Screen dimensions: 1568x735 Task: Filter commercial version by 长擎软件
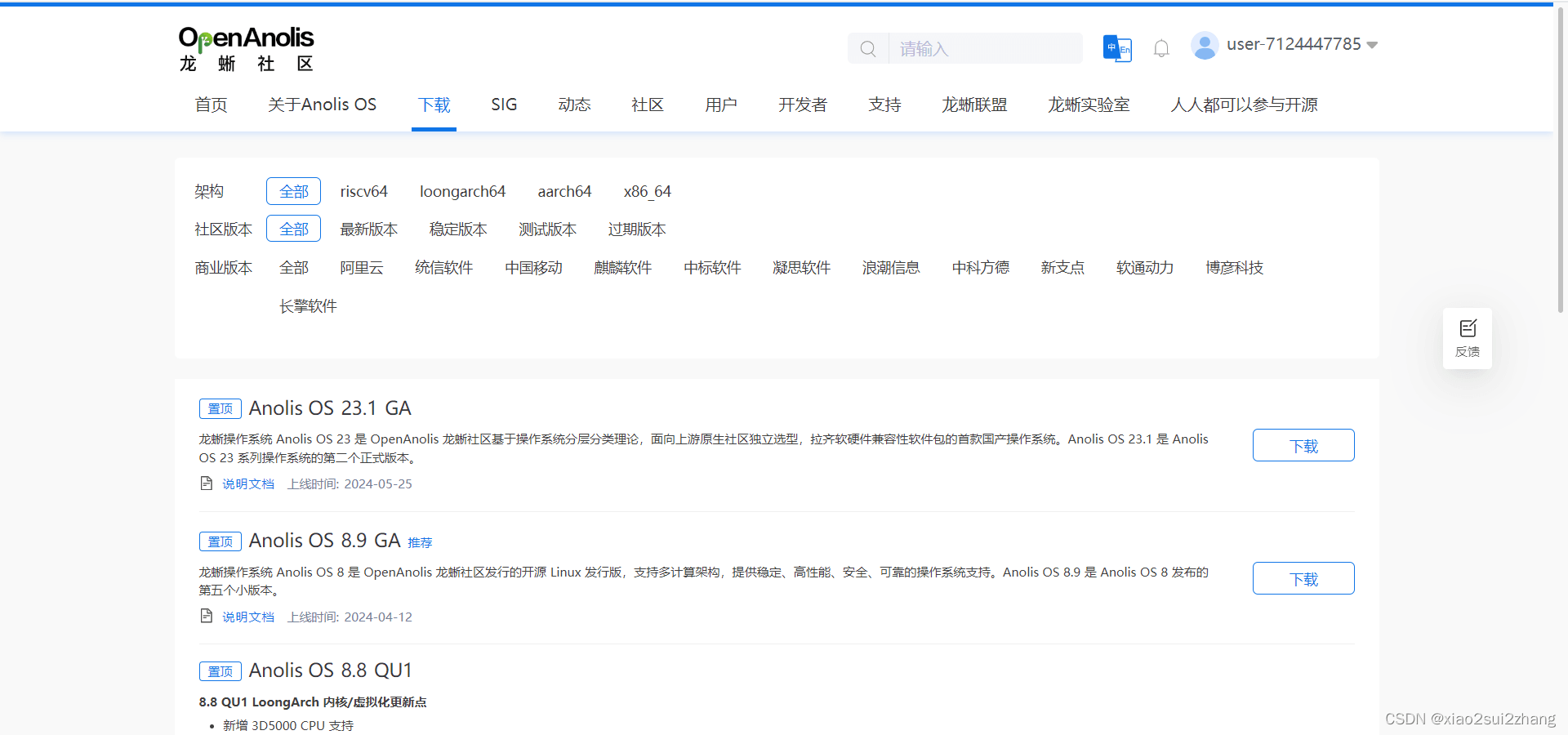[x=308, y=306]
